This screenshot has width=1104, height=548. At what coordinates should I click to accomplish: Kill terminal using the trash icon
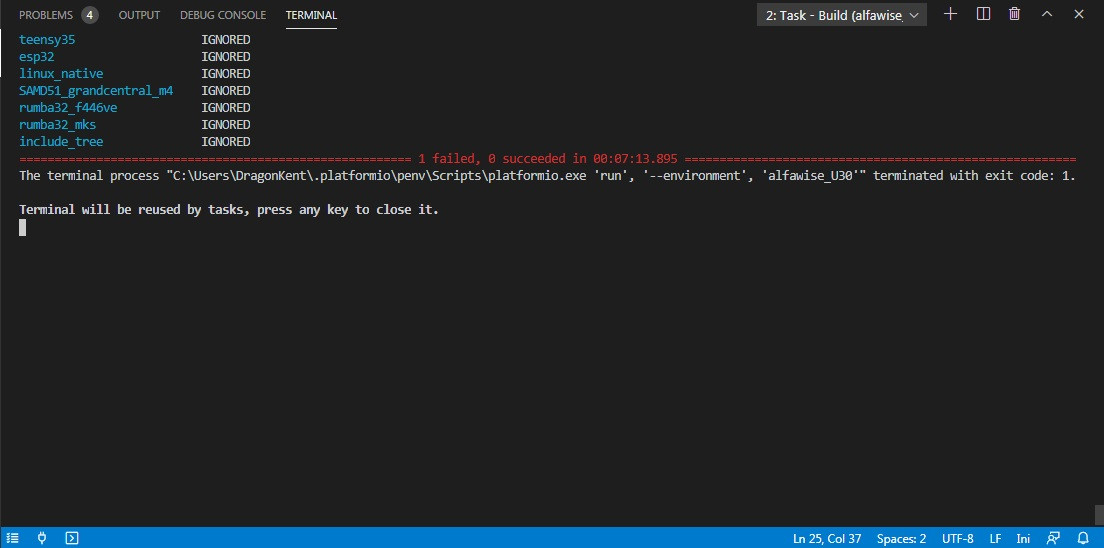click(1015, 14)
